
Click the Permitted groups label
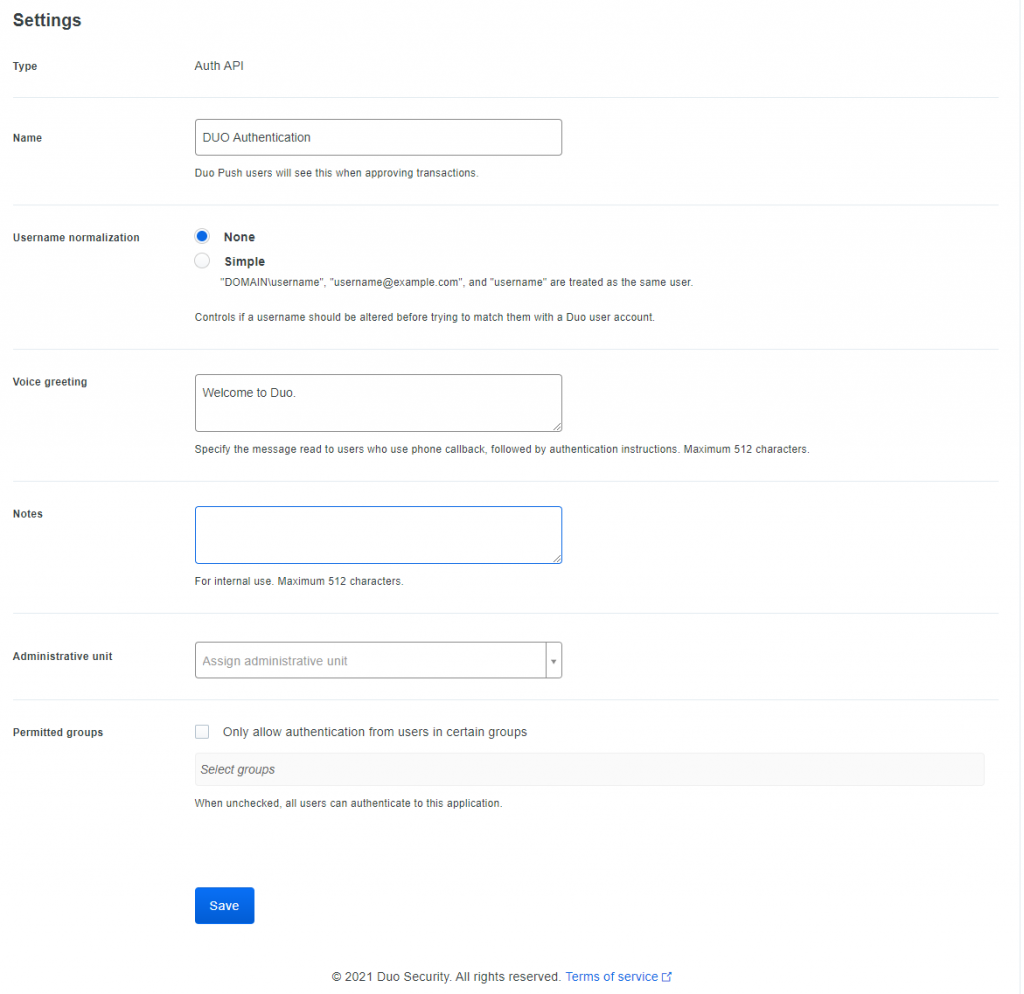click(57, 732)
